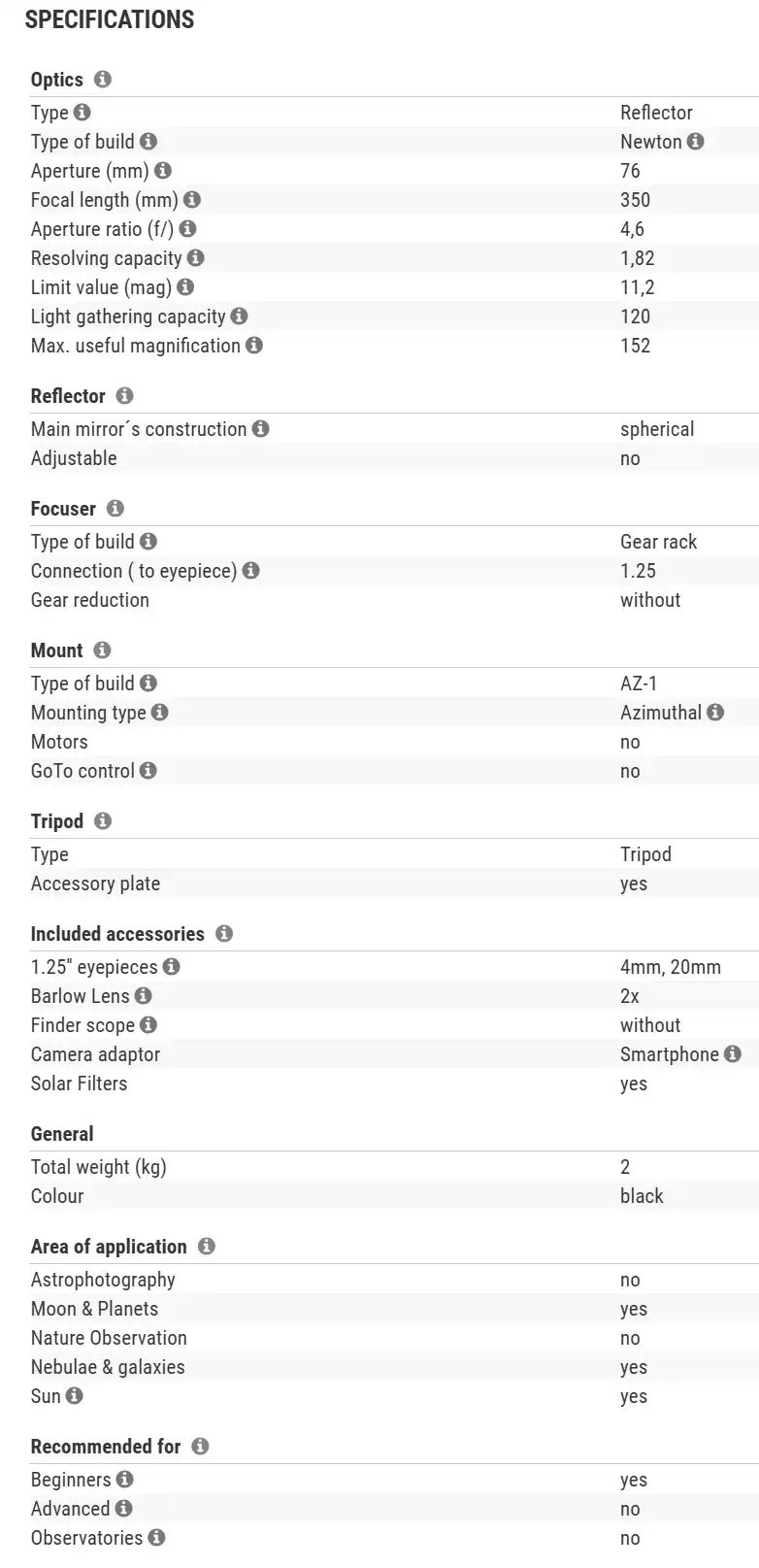Open info for Beginners recommendation
Viewport: 759px width, 1568px height.
(x=125, y=1480)
